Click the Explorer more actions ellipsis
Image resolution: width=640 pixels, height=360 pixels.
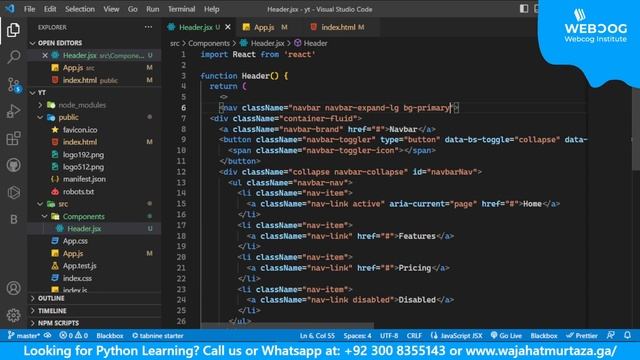tap(148, 27)
